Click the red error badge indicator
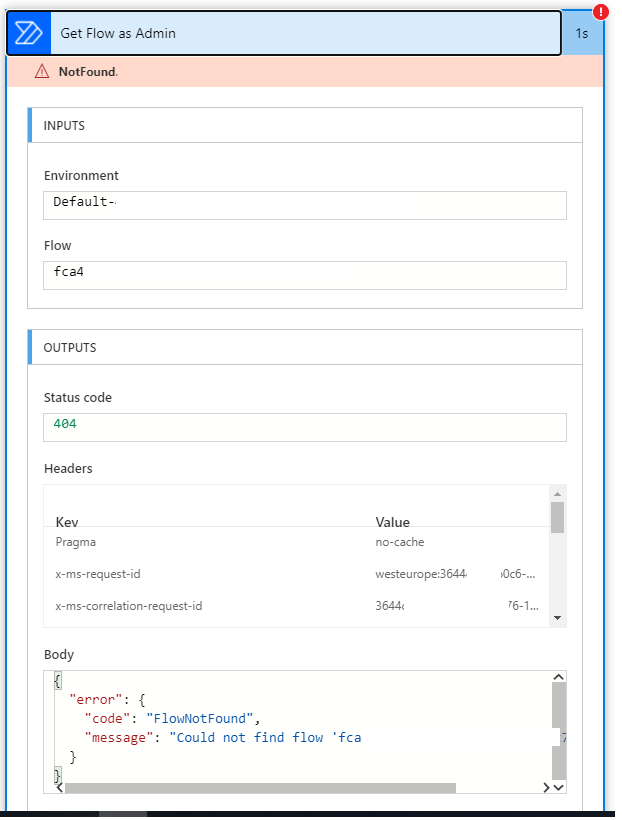 [599, 11]
